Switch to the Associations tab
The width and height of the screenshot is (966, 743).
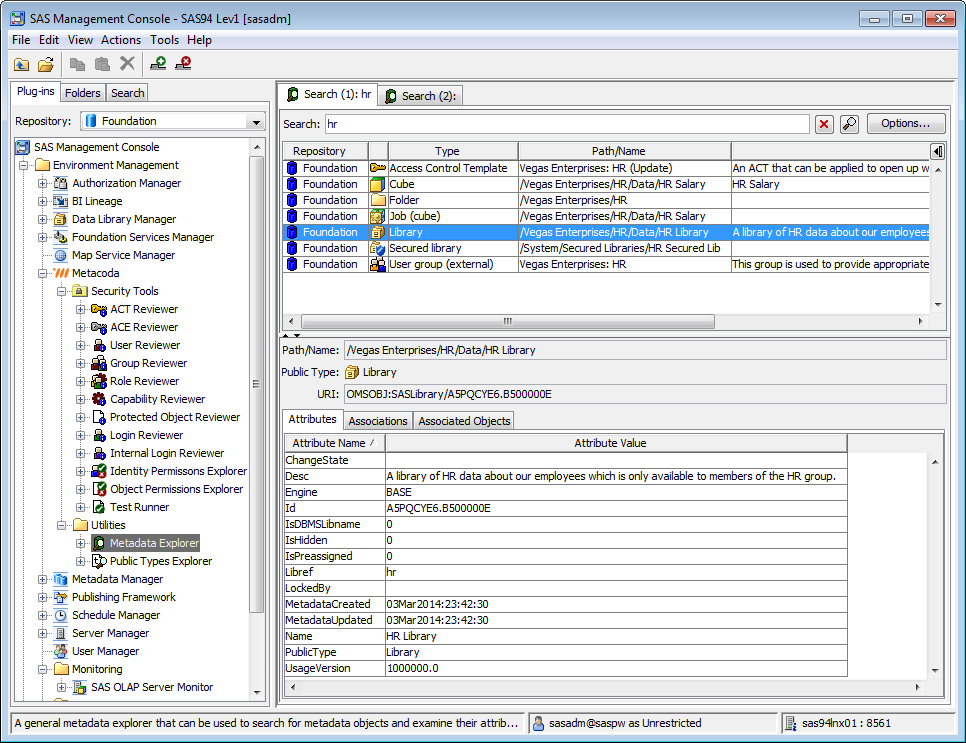[378, 421]
